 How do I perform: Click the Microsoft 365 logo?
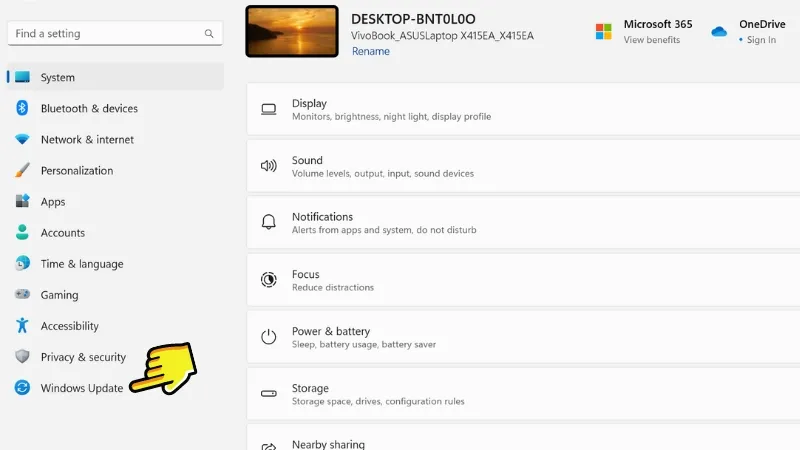point(604,32)
